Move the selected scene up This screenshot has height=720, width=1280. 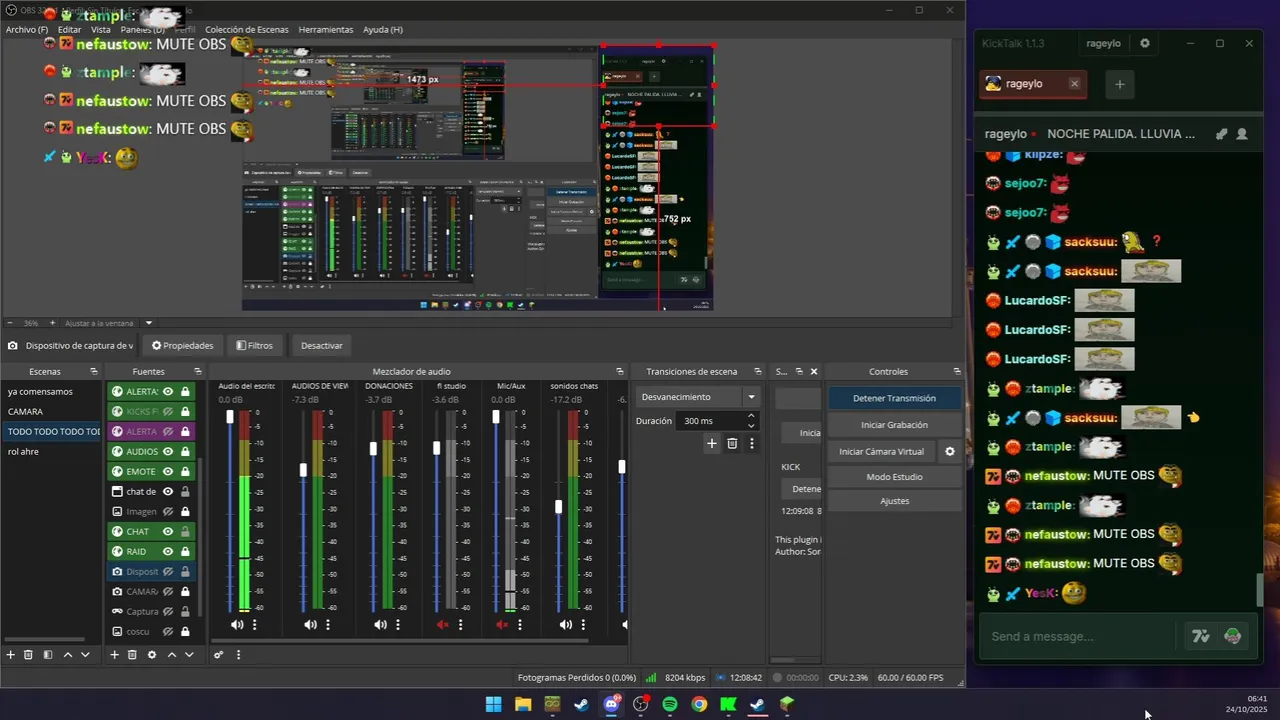pos(68,655)
